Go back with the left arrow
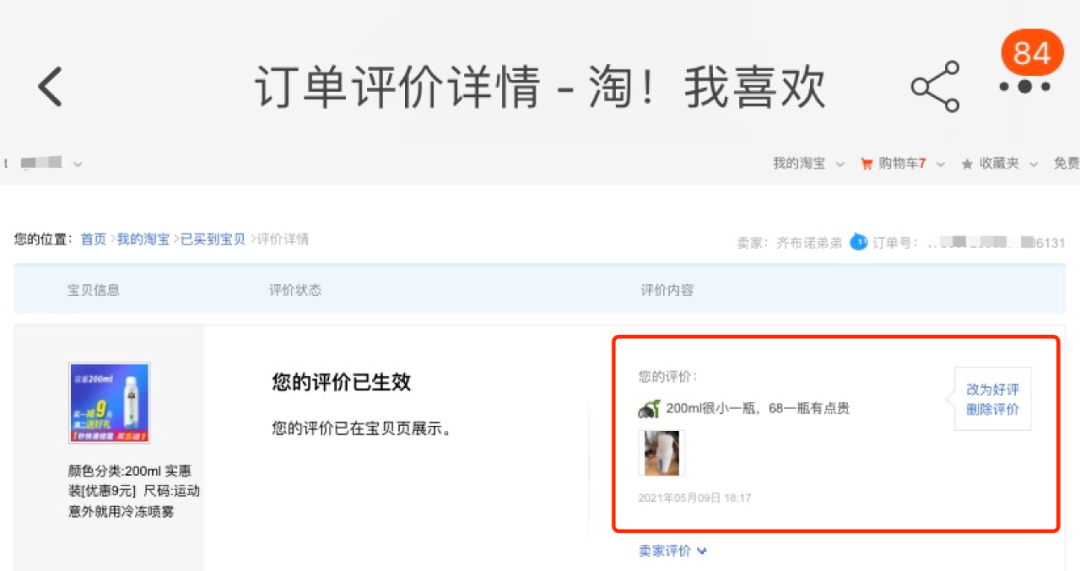The height and width of the screenshot is (571, 1080). tap(50, 87)
